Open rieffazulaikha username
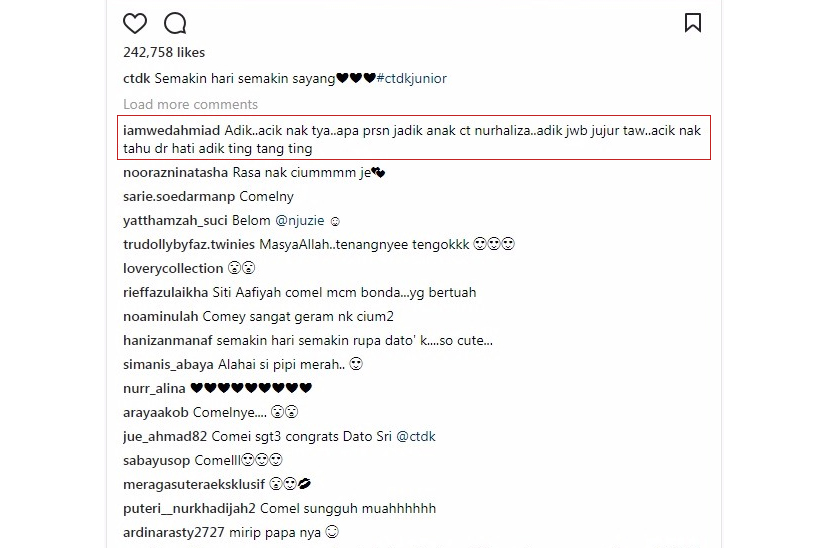Image resolution: width=823 pixels, height=548 pixels. point(166,292)
